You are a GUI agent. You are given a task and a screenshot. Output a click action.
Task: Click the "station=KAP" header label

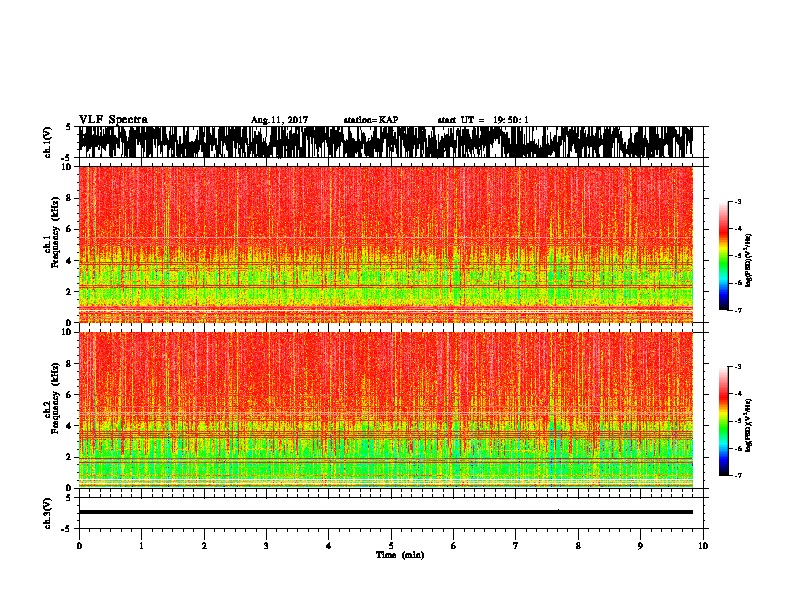371,120
